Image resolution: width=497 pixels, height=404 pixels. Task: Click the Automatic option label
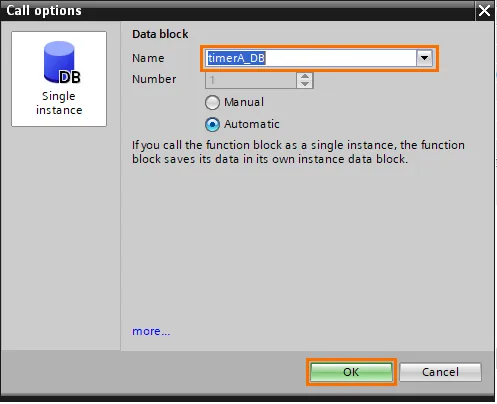point(252,124)
